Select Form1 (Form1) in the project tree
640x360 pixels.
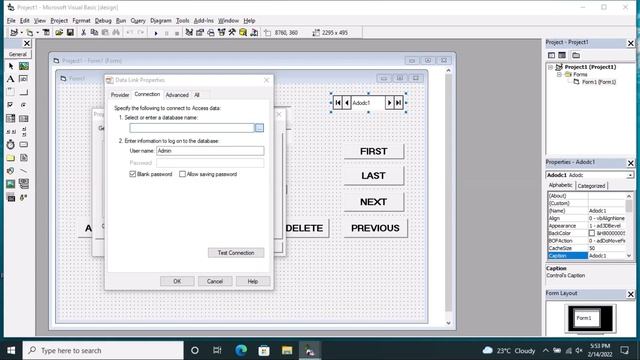[598, 82]
